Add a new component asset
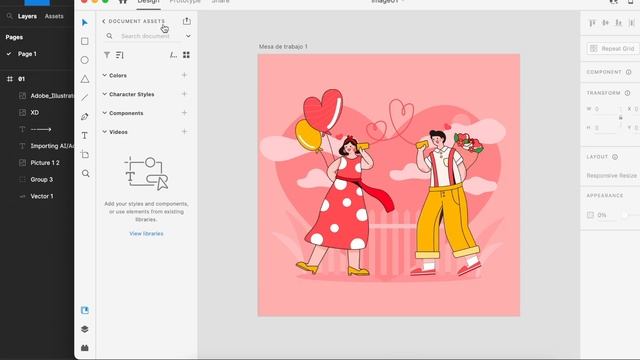The height and width of the screenshot is (360, 640). (184, 113)
